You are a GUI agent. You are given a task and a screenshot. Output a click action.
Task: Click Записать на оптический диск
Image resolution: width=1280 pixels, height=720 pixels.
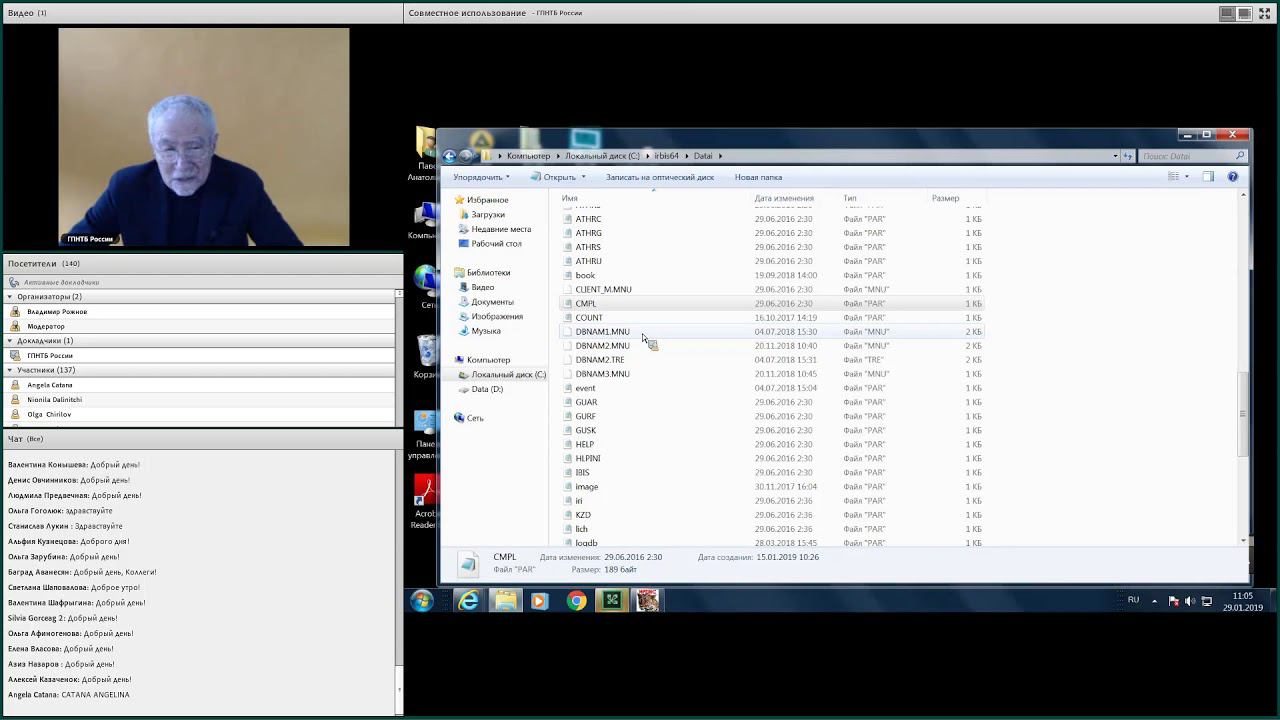(660, 177)
